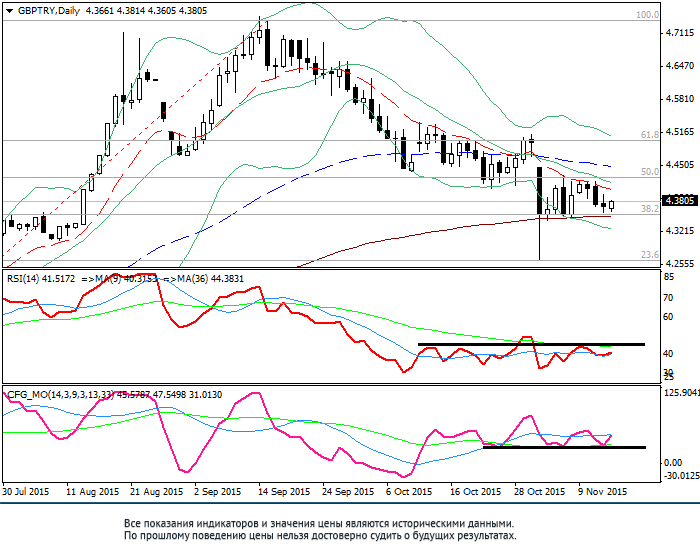700x552 pixels.
Task: Click the RSI scale value 60
Action: [x=669, y=317]
